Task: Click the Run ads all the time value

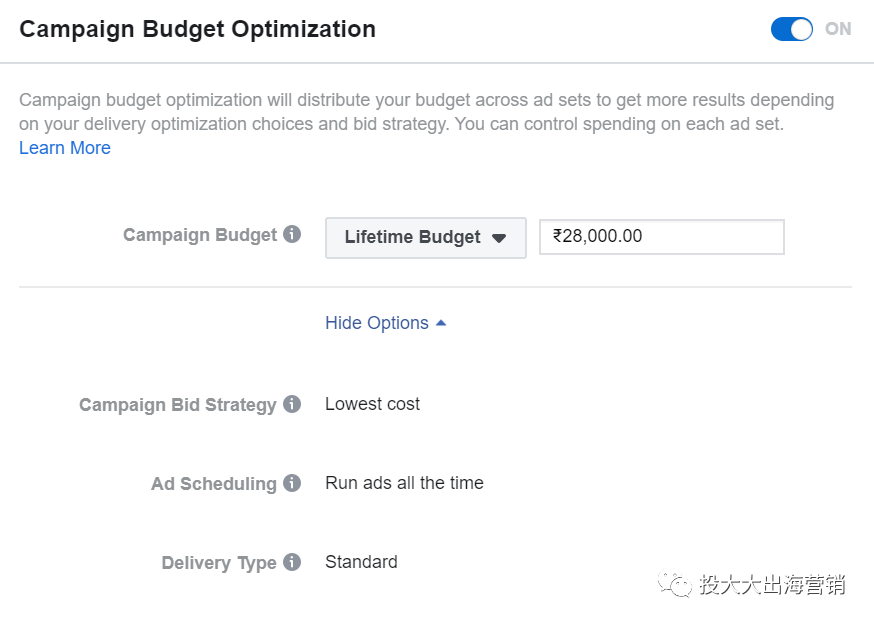Action: point(404,483)
